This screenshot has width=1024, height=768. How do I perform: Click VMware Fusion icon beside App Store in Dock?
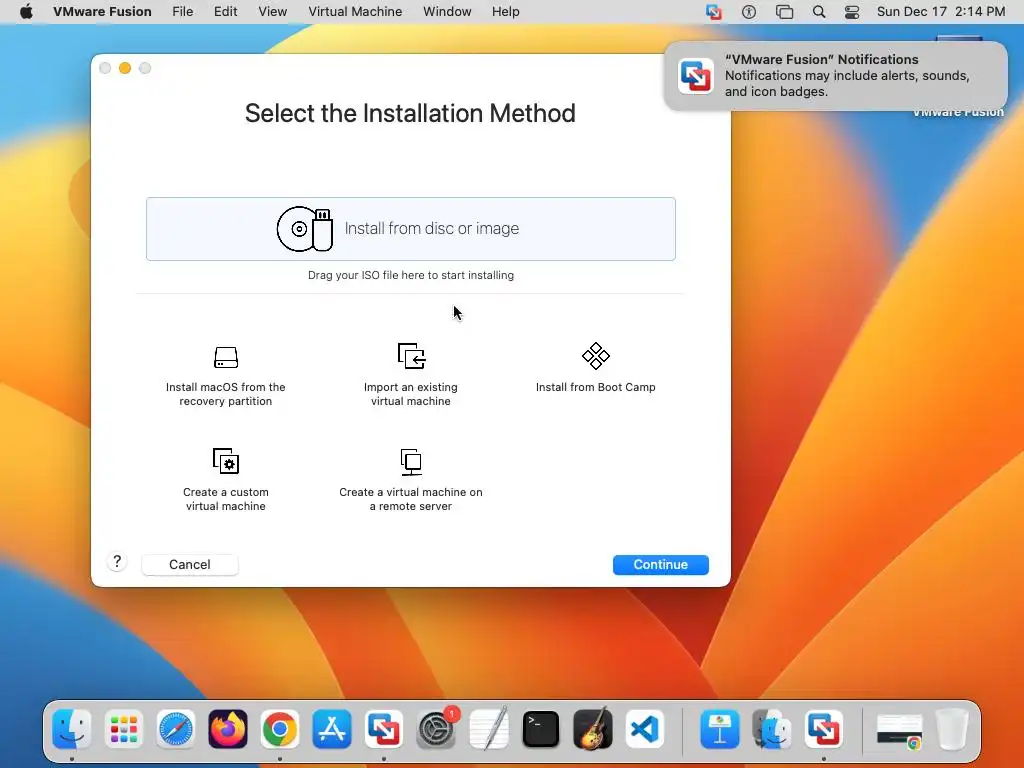click(x=384, y=729)
